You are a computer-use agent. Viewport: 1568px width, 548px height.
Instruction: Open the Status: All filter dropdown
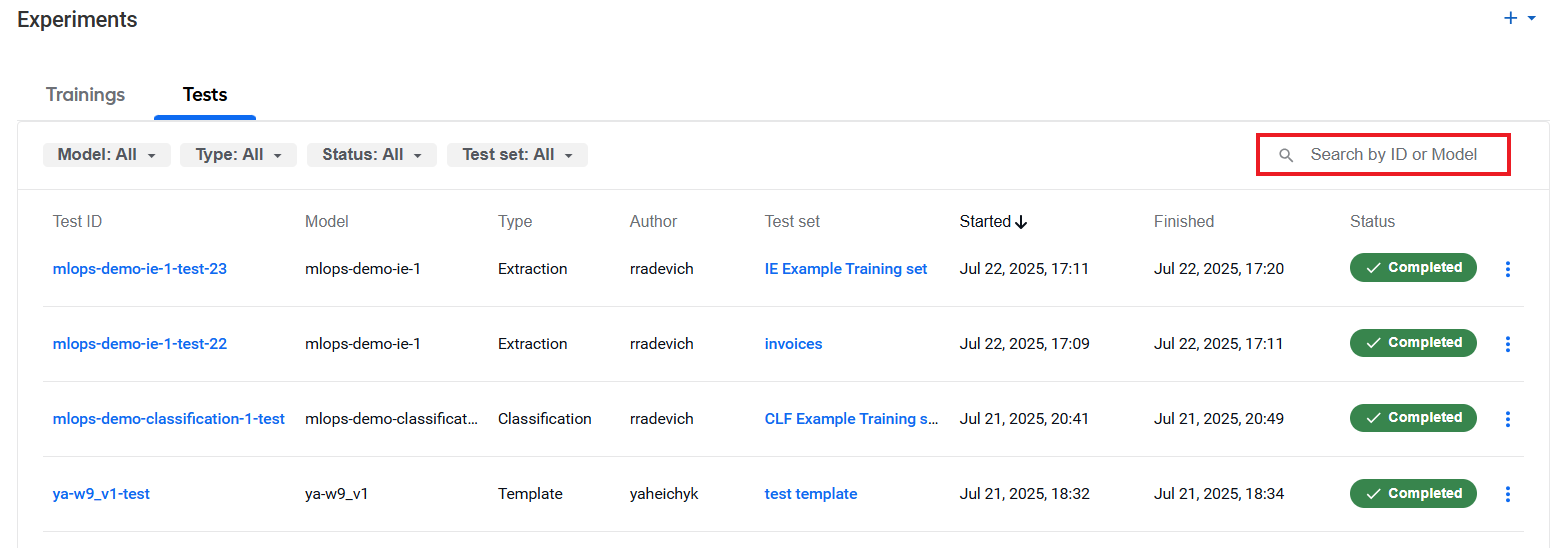(372, 155)
